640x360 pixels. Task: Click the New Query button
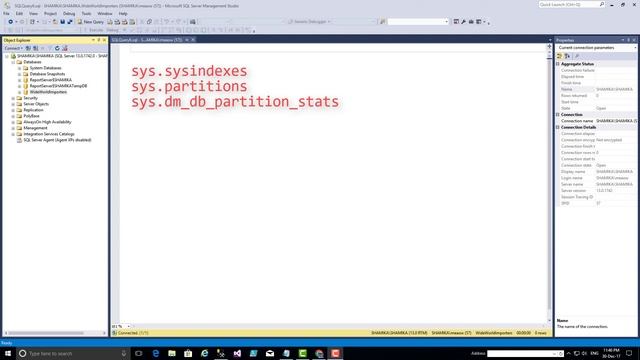91,22
